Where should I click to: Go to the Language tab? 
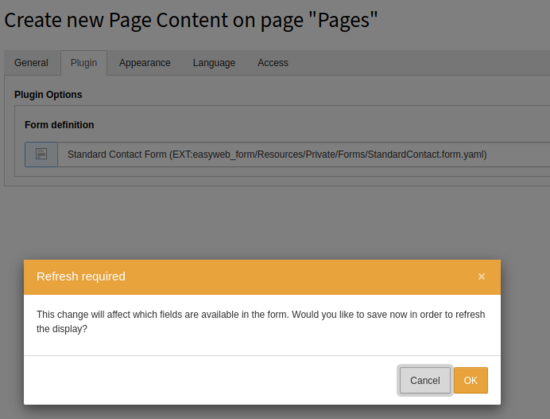[x=214, y=63]
